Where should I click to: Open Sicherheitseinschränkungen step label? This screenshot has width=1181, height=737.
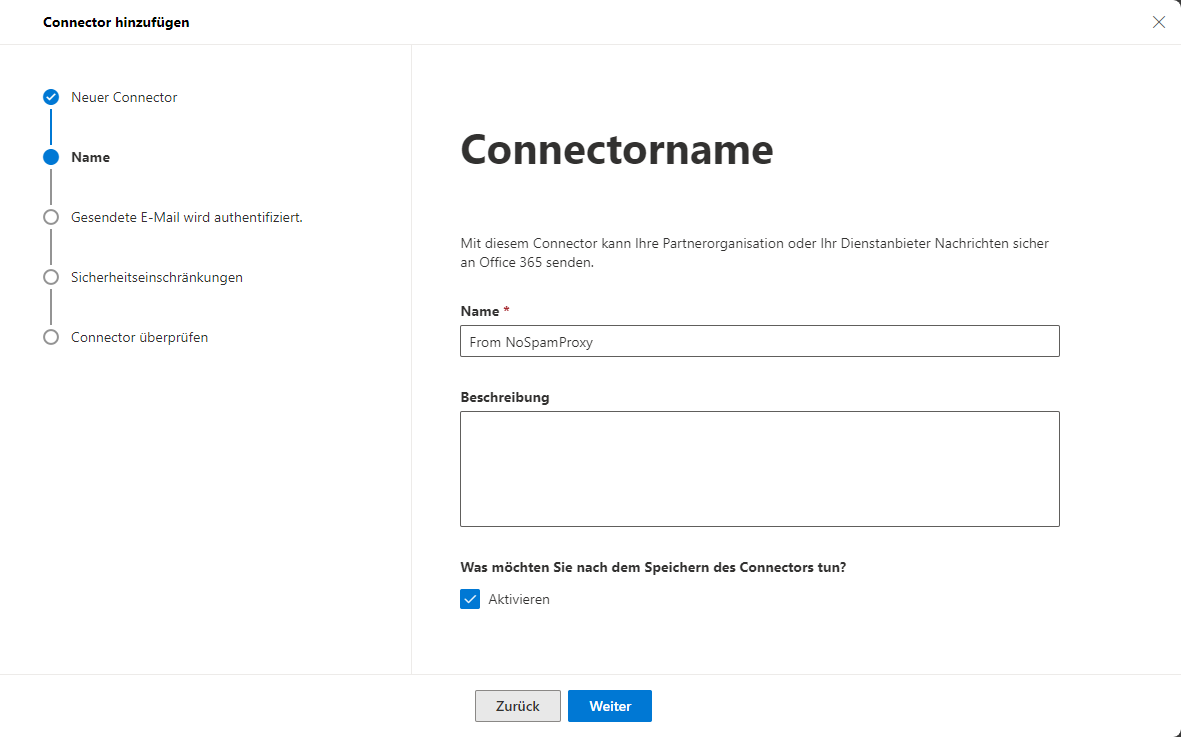pyautogui.click(x=157, y=278)
